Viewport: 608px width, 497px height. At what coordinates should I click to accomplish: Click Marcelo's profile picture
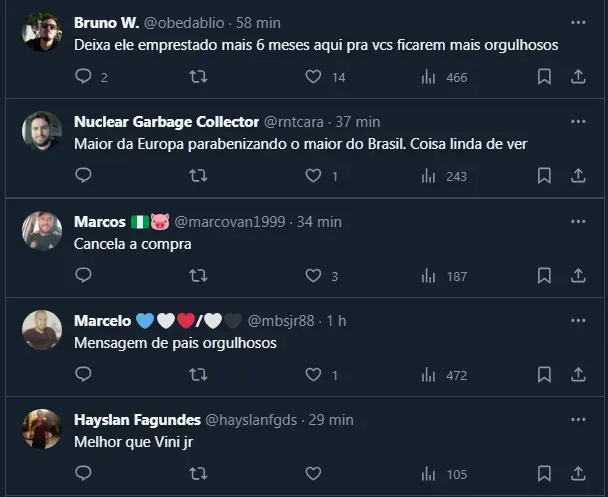tap(42, 330)
